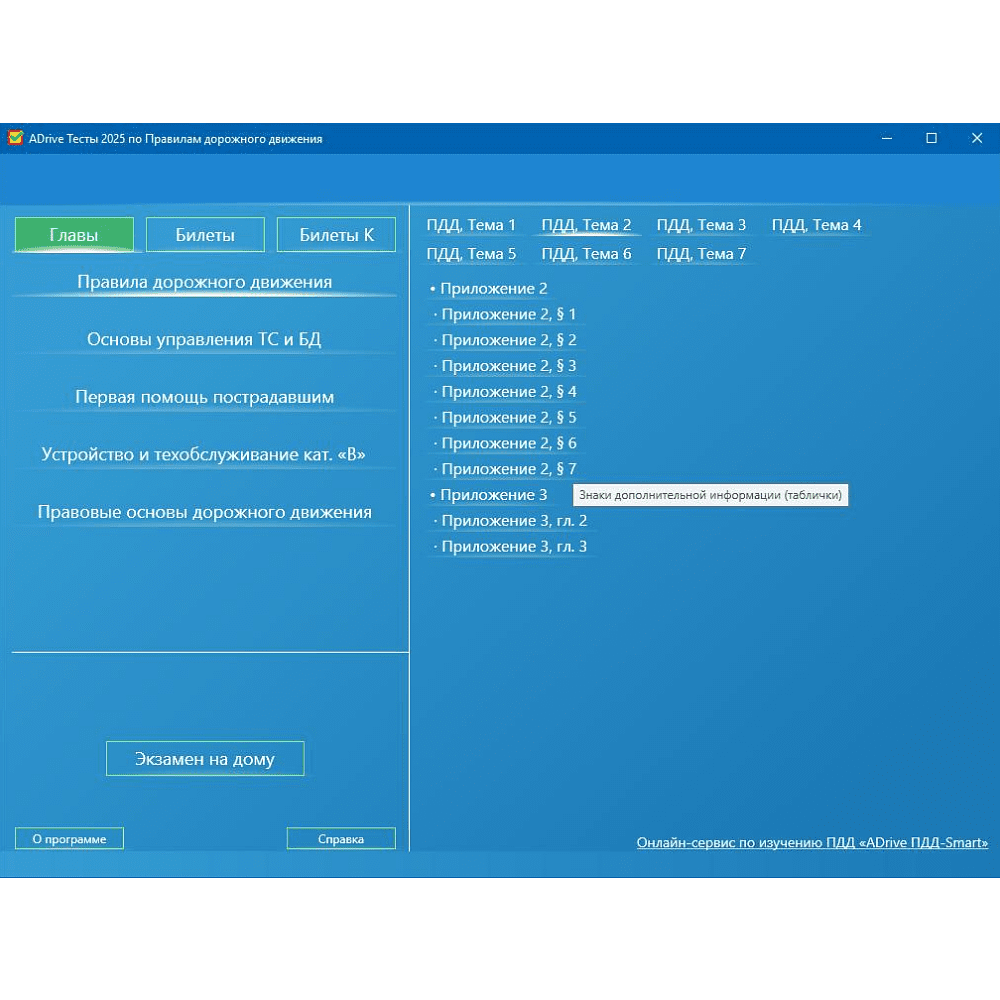Image resolution: width=1000 pixels, height=1000 pixels.
Task: Click the ADrive app icon in title bar
Action: [15, 138]
